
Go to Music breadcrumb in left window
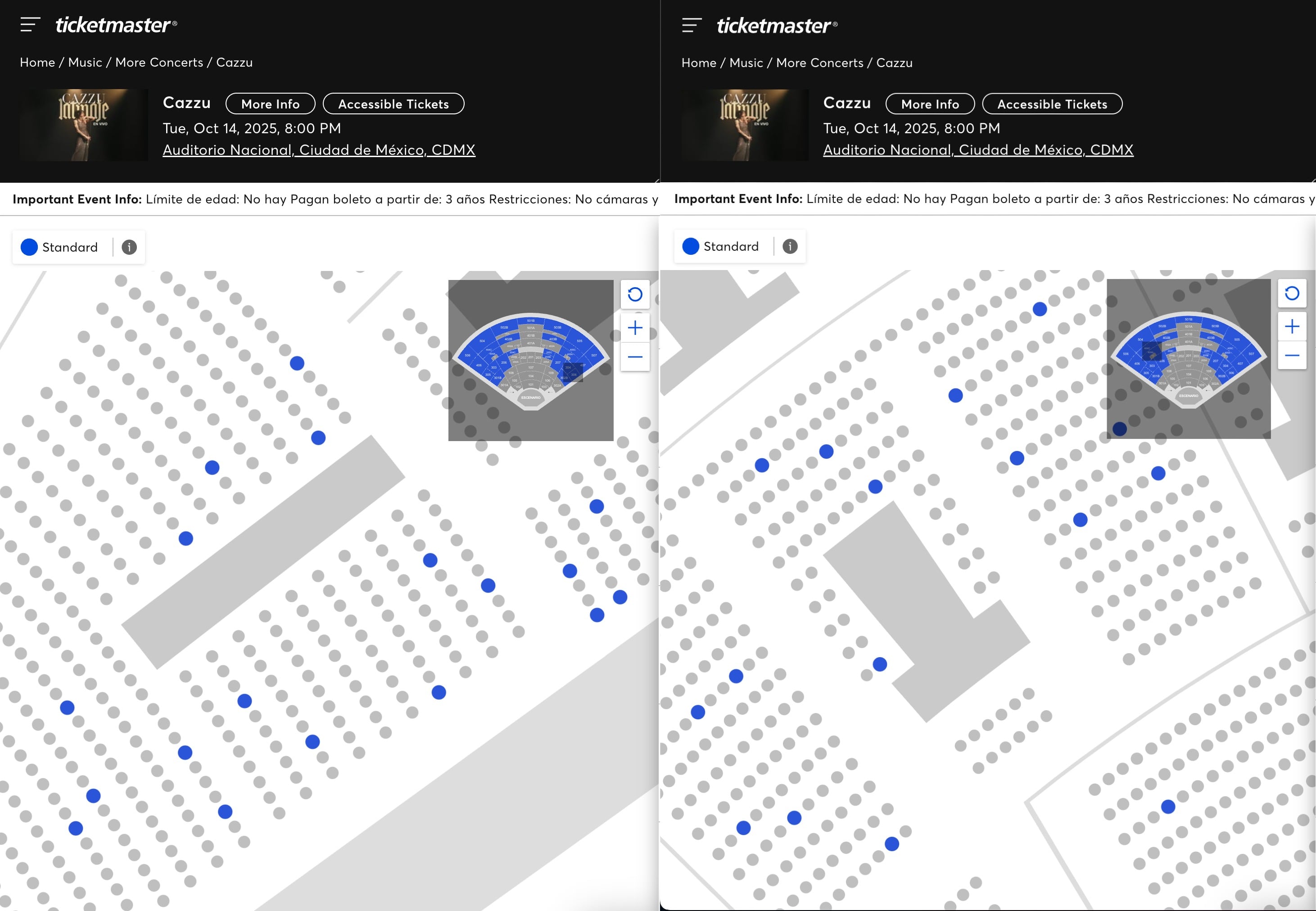[85, 62]
